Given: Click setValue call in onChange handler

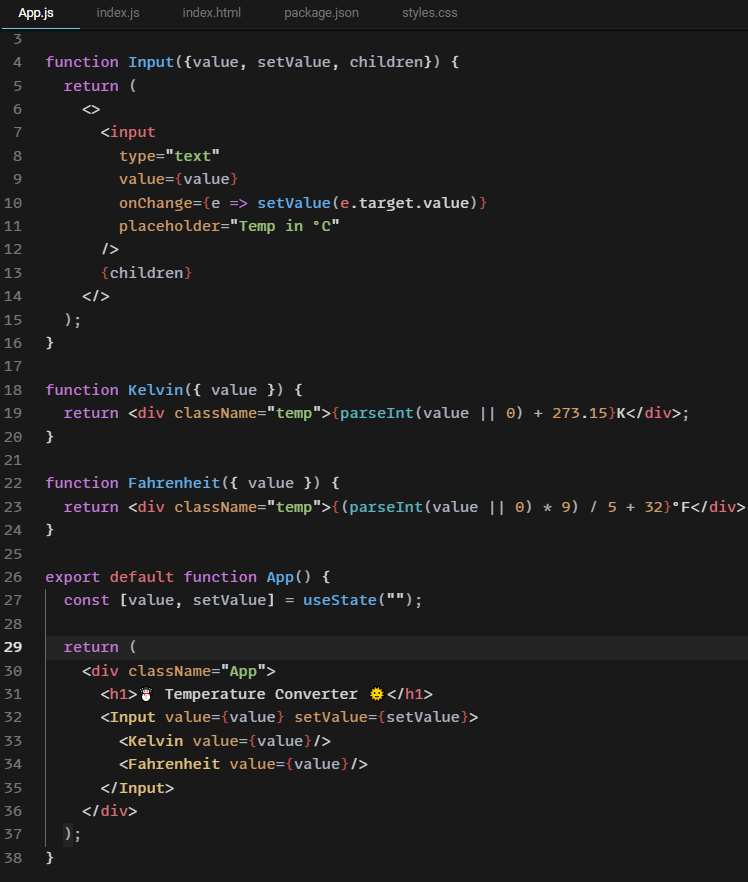Looking at the screenshot, I should pos(294,203).
